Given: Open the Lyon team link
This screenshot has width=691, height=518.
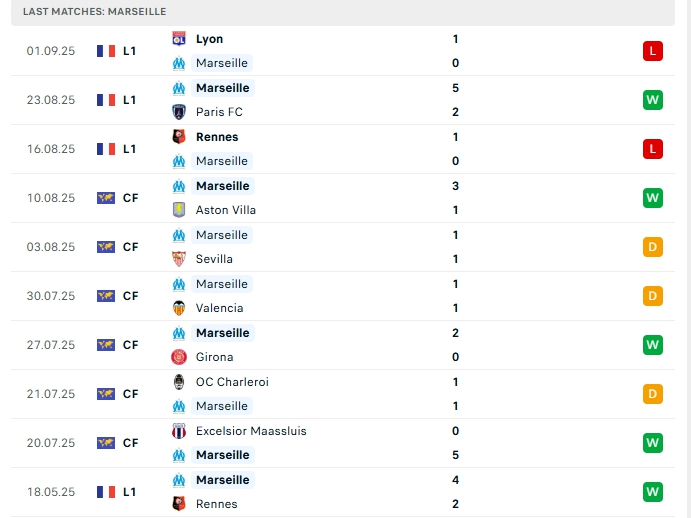Looking at the screenshot, I should (210, 39).
